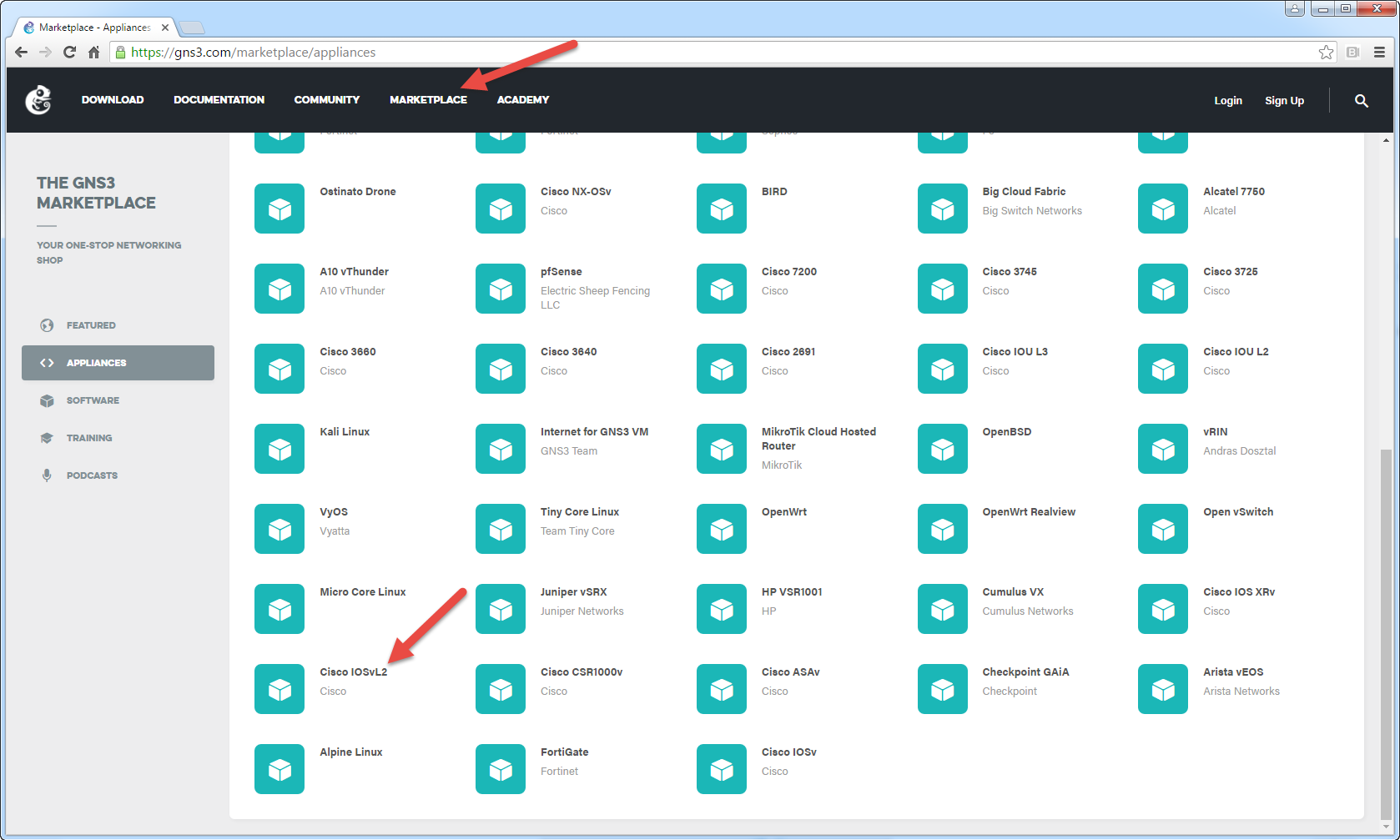Click the Sign Up link
This screenshot has width=1400, height=840.
pyautogui.click(x=1284, y=101)
